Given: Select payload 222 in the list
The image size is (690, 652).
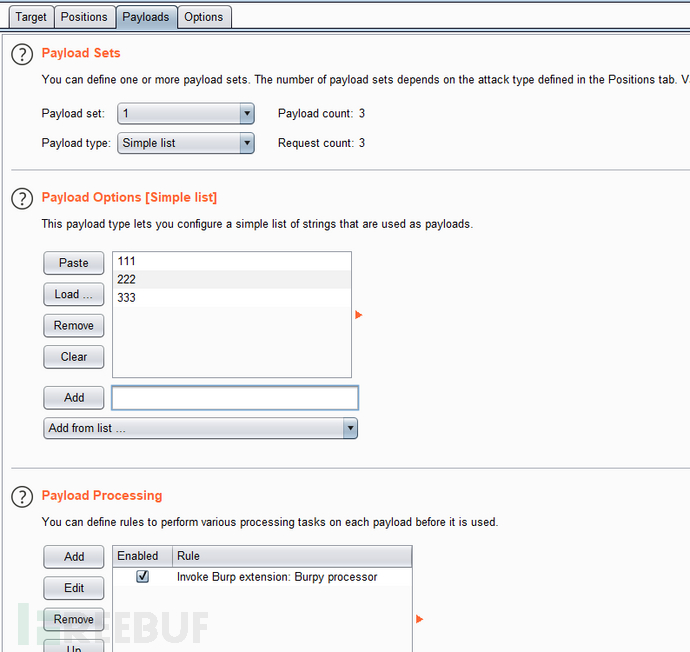Looking at the screenshot, I should (232, 279).
